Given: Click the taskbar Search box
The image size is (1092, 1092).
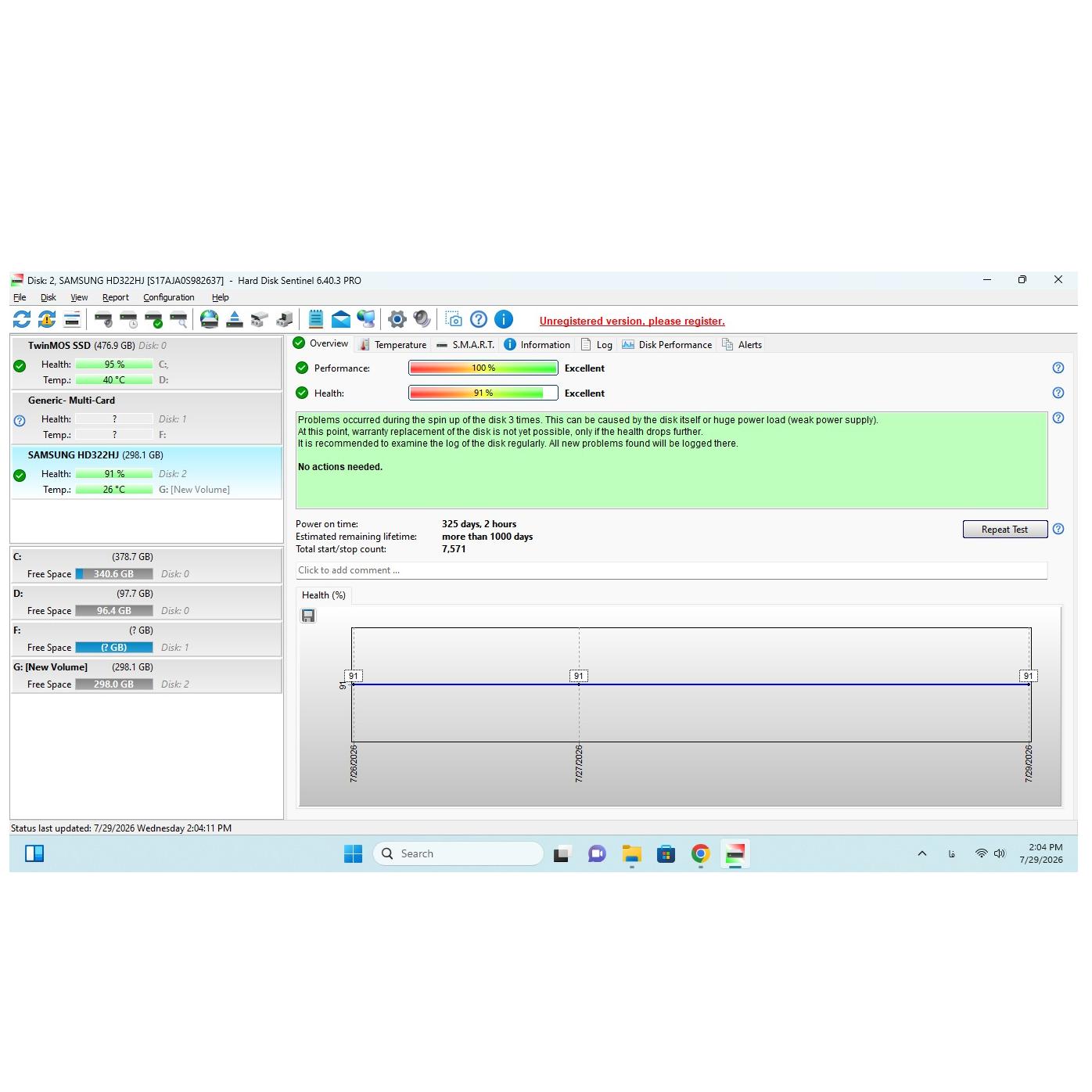Looking at the screenshot, I should (x=458, y=853).
